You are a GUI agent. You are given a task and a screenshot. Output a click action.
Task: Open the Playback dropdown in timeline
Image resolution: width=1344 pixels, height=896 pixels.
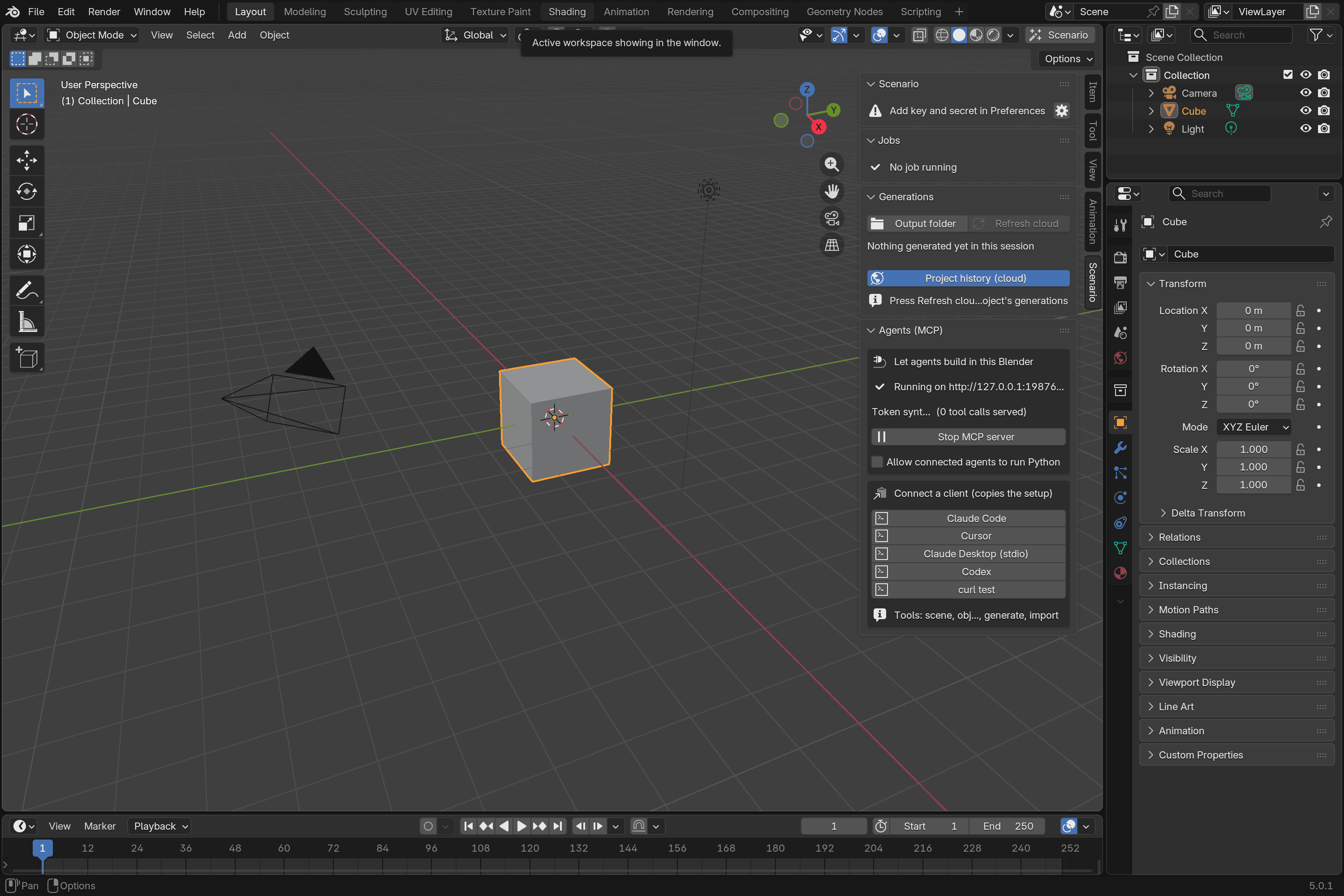(x=159, y=826)
